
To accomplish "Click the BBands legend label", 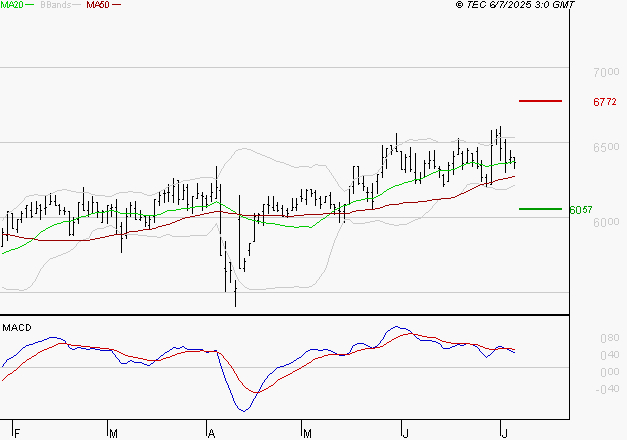I will pyautogui.click(x=55, y=5).
